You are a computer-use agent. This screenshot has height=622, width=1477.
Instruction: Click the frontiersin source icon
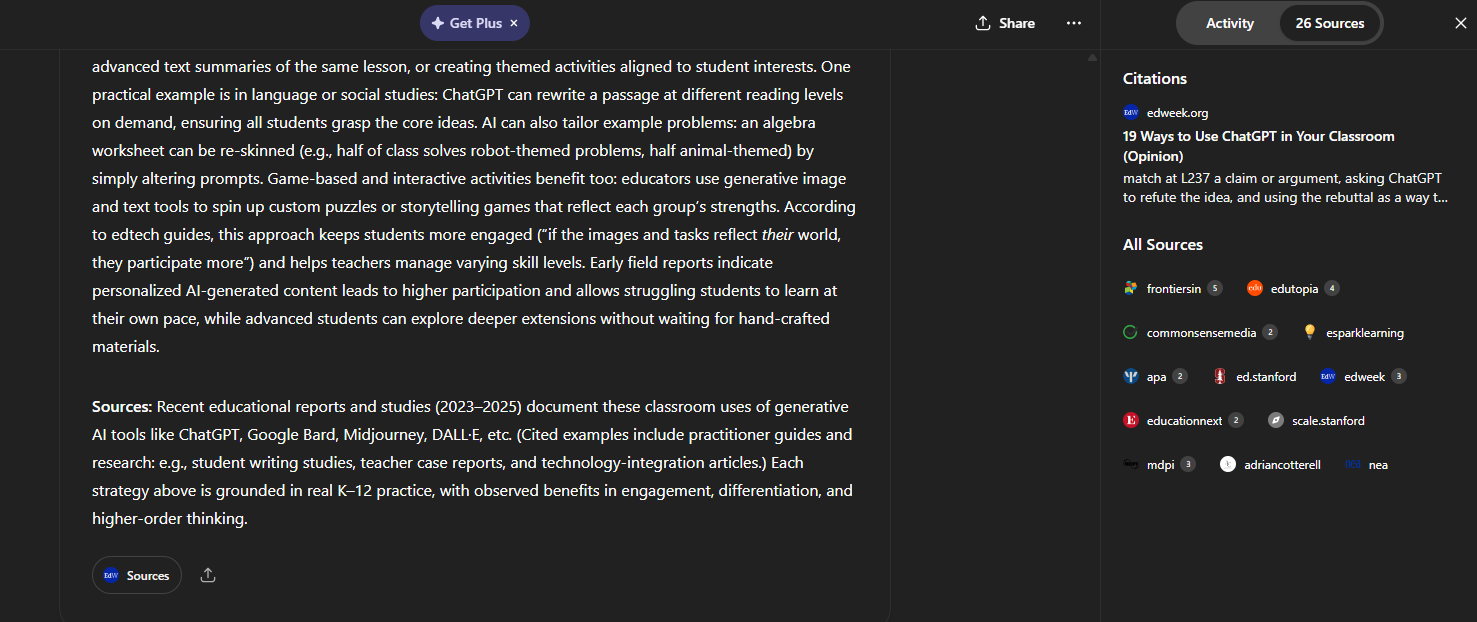1130,288
